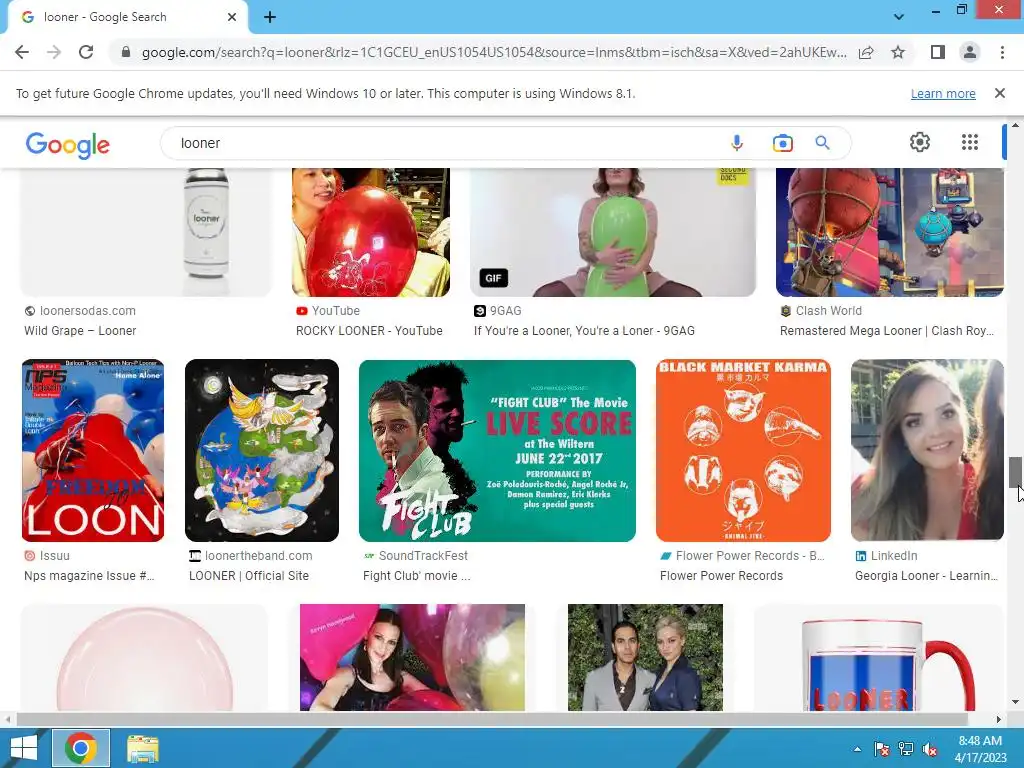Open the 9GAG GIF green balloon image

coord(613,232)
